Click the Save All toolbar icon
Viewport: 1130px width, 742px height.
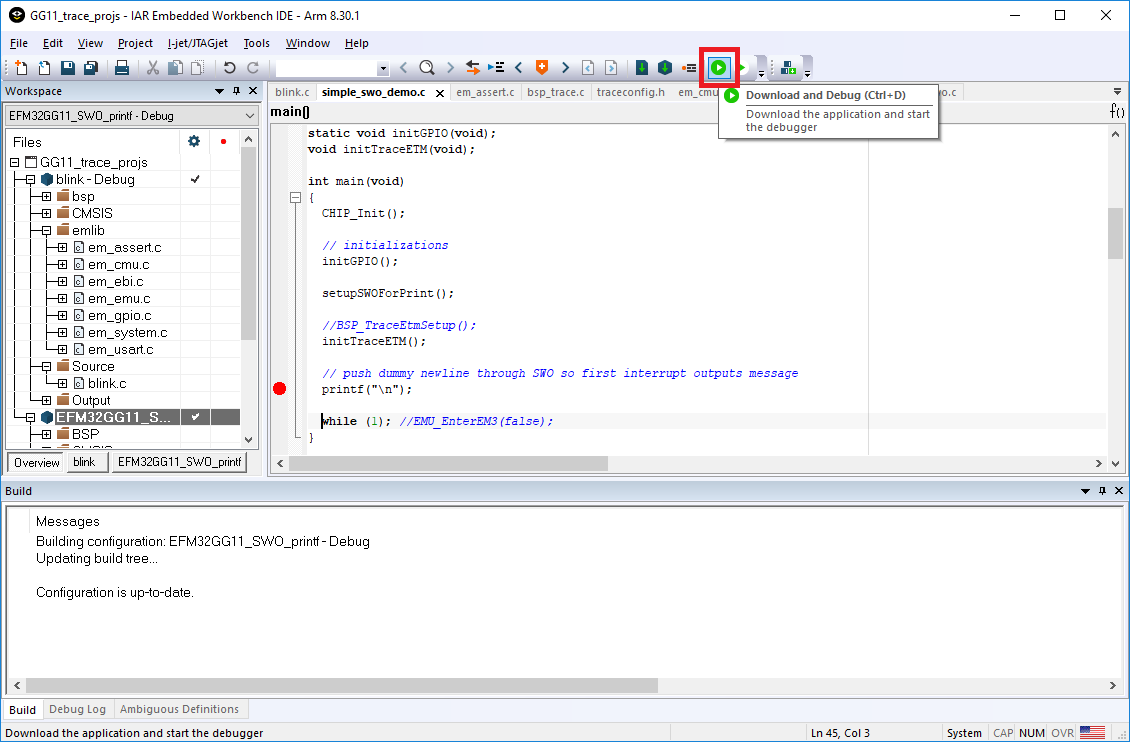point(90,68)
